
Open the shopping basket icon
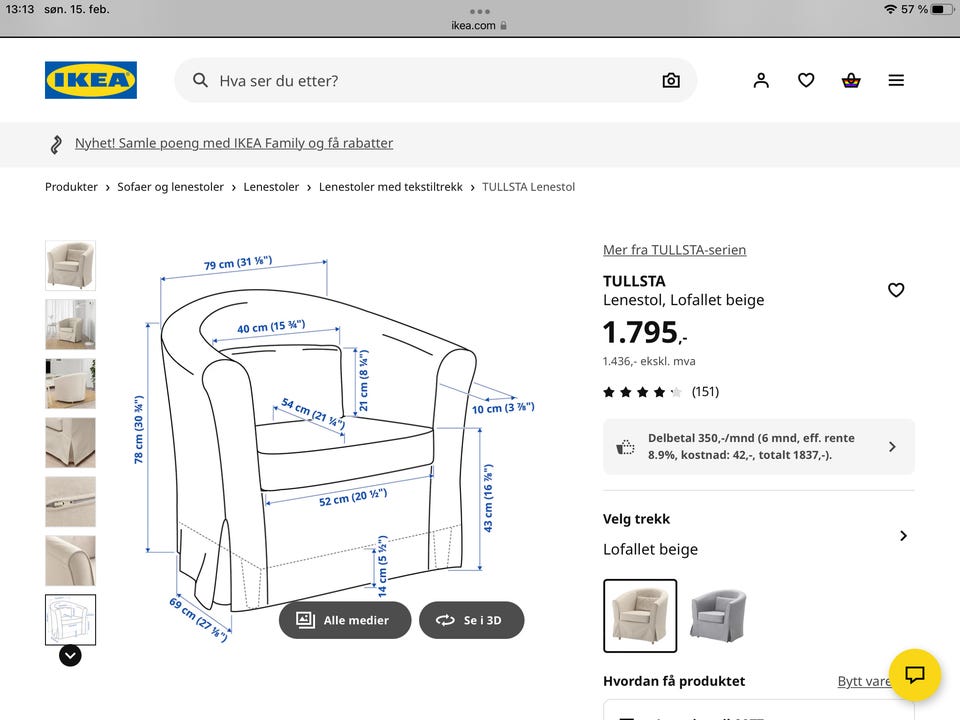pyautogui.click(x=851, y=80)
